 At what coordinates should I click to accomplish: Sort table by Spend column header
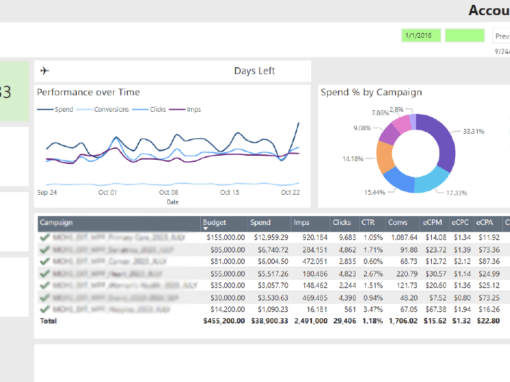click(x=261, y=222)
